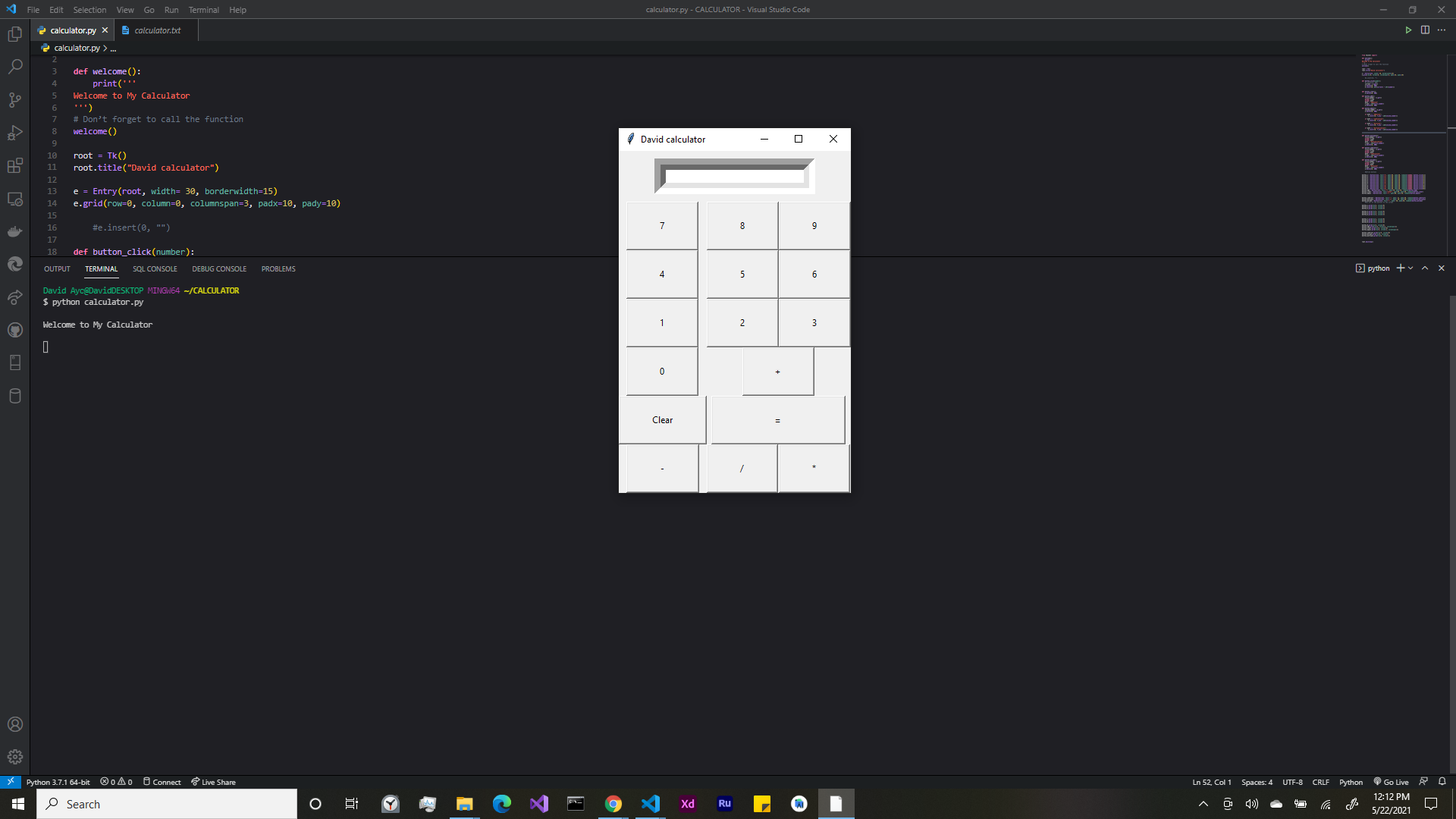Open the notifications bell in status bar
This screenshot has width=1456, height=819.
click(1442, 782)
